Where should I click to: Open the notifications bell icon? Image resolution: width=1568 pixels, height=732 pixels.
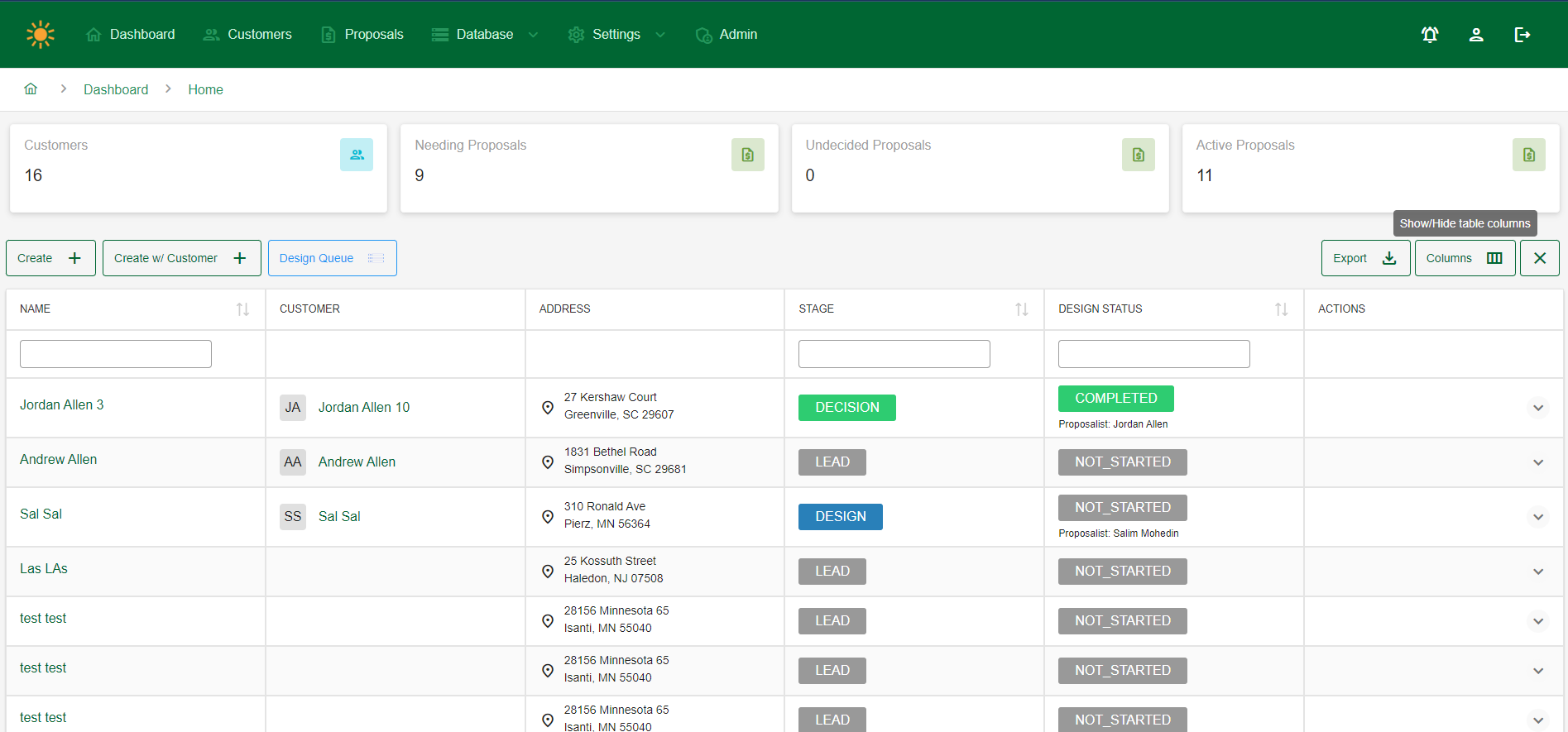(x=1429, y=35)
